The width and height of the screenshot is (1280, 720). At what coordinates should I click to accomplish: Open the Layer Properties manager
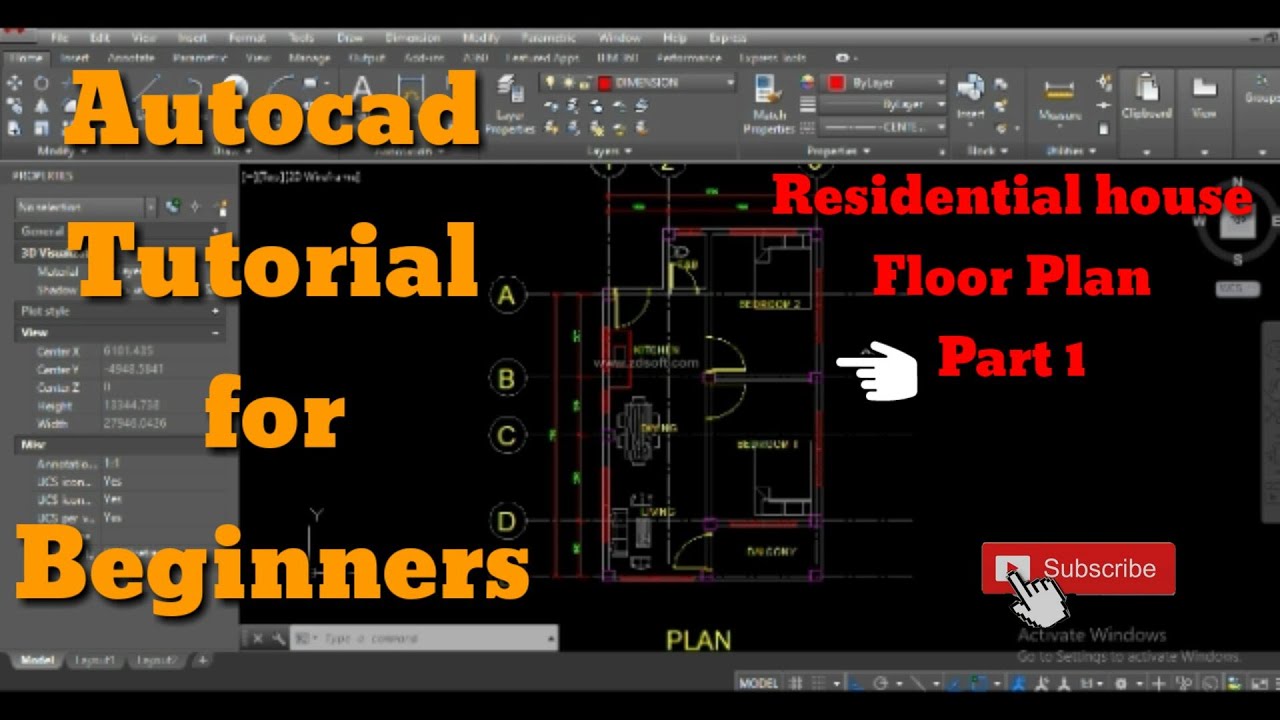click(x=511, y=105)
